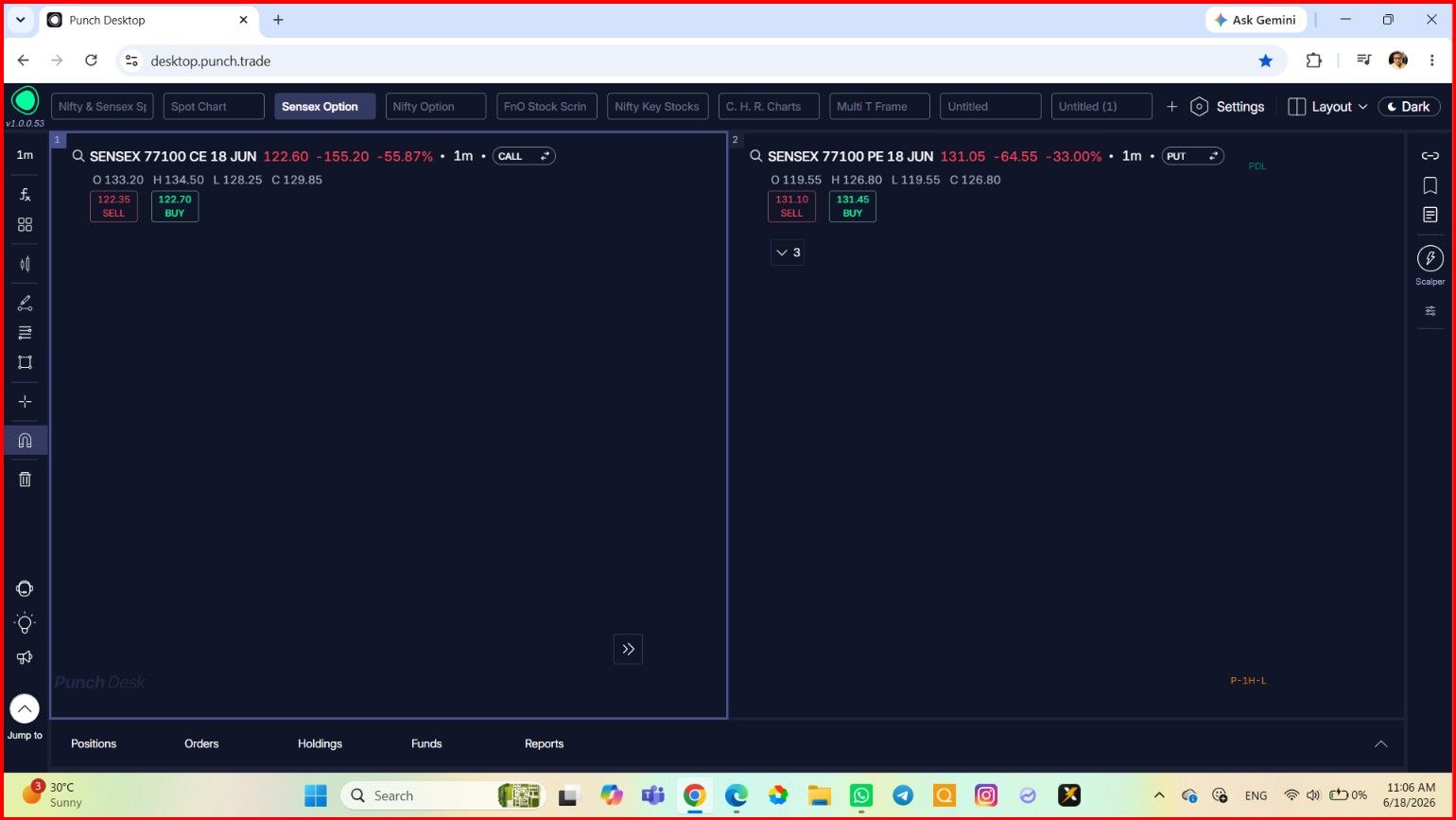Image resolution: width=1456 pixels, height=820 pixels.
Task: Open the left toolbar 1m timeframe selector
Action: (x=26, y=155)
